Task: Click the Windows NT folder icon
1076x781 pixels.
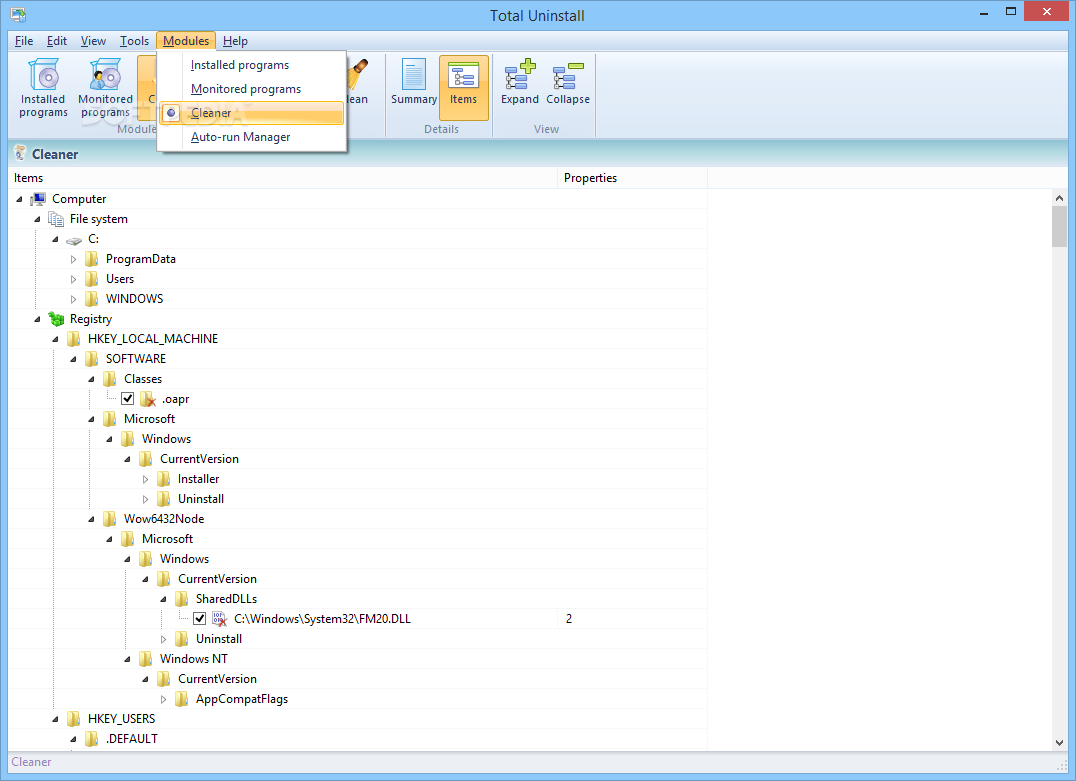Action: [x=145, y=659]
